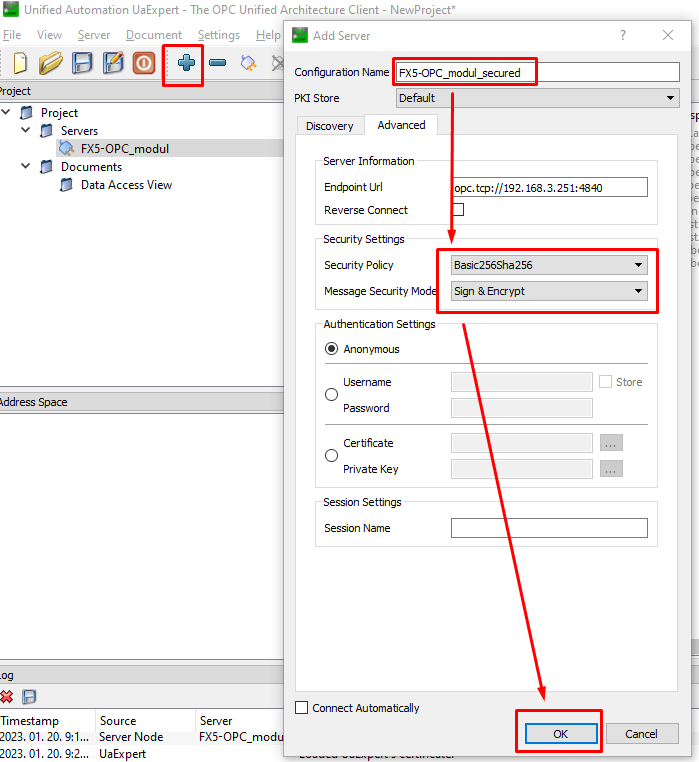Click the Cancel button
The image size is (699, 762).
click(x=642, y=734)
